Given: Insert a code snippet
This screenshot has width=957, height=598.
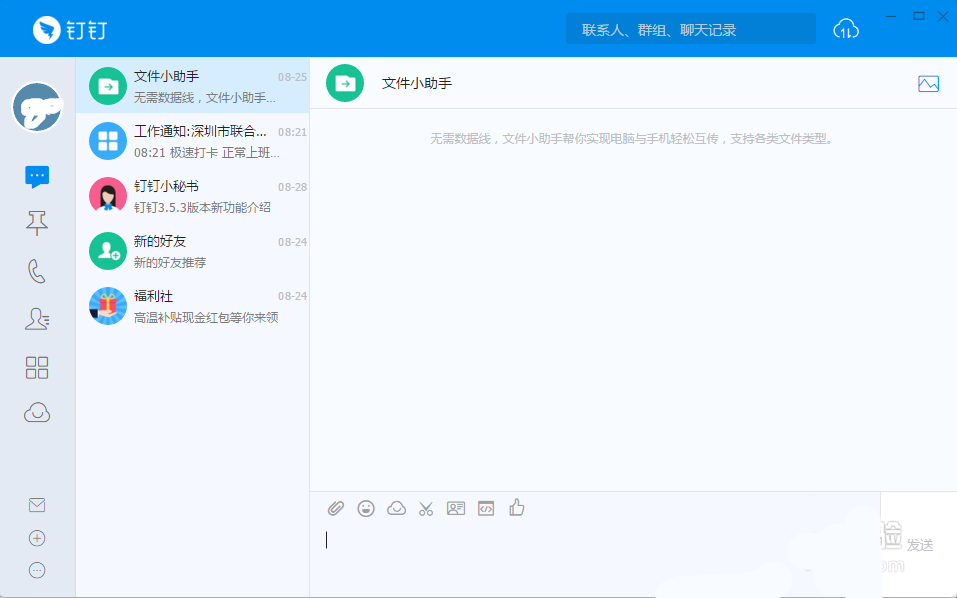Looking at the screenshot, I should click(486, 508).
